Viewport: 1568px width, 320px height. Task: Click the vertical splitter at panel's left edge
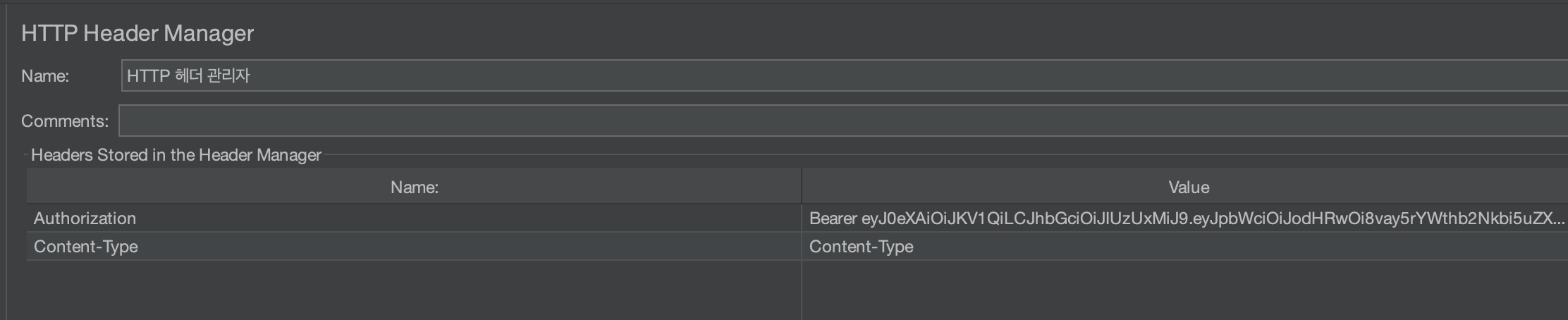pyautogui.click(x=6, y=160)
